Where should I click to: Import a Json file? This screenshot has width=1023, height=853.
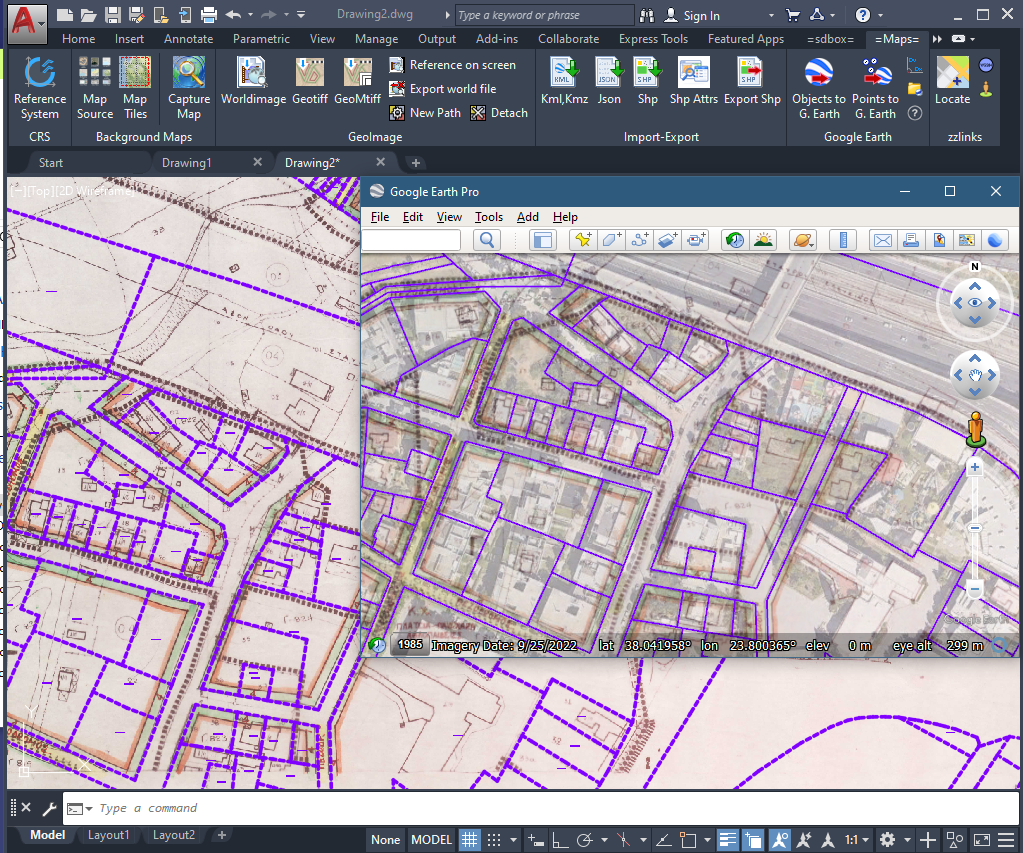(x=609, y=81)
